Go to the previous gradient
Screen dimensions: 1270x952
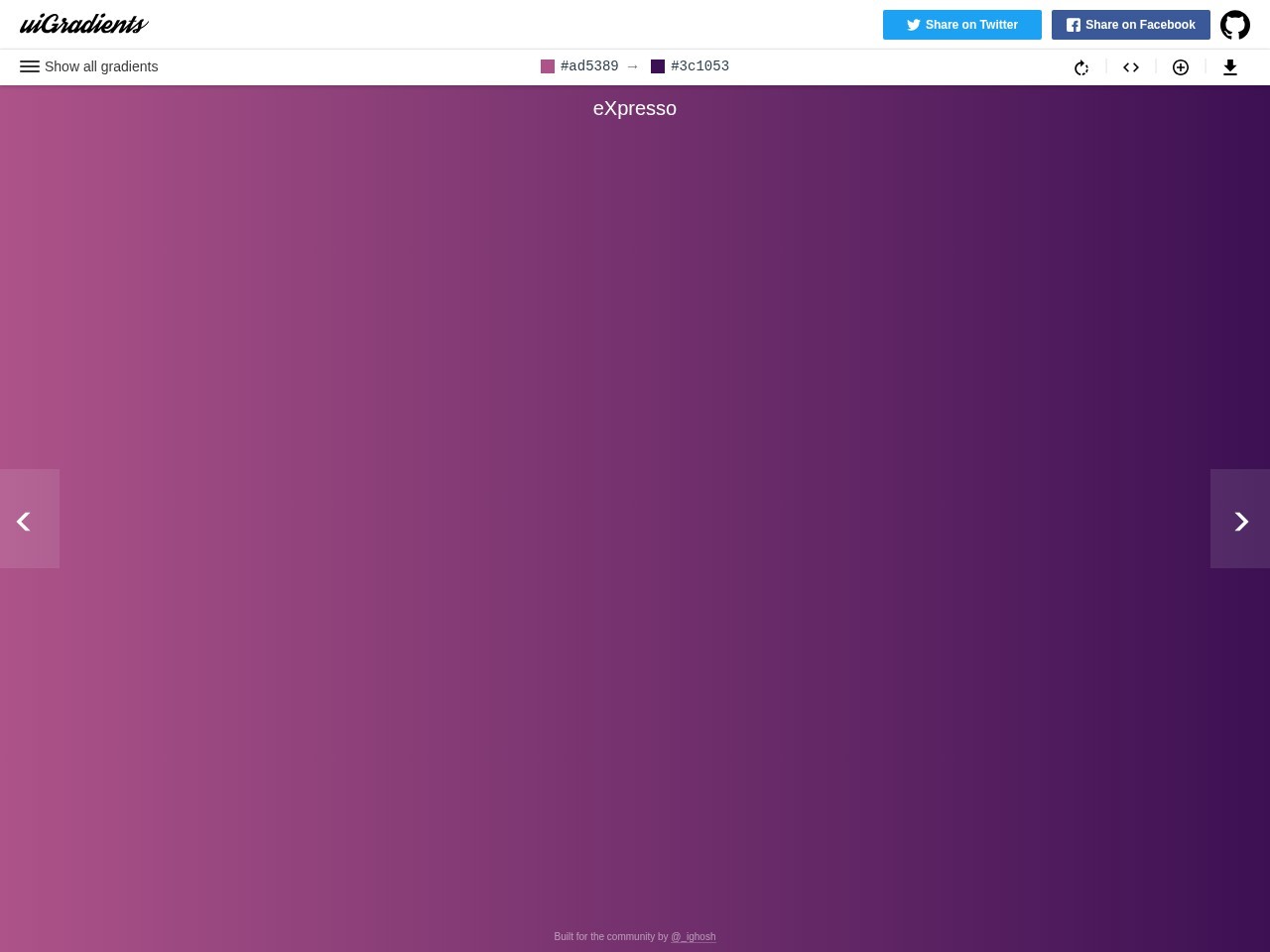(x=30, y=519)
